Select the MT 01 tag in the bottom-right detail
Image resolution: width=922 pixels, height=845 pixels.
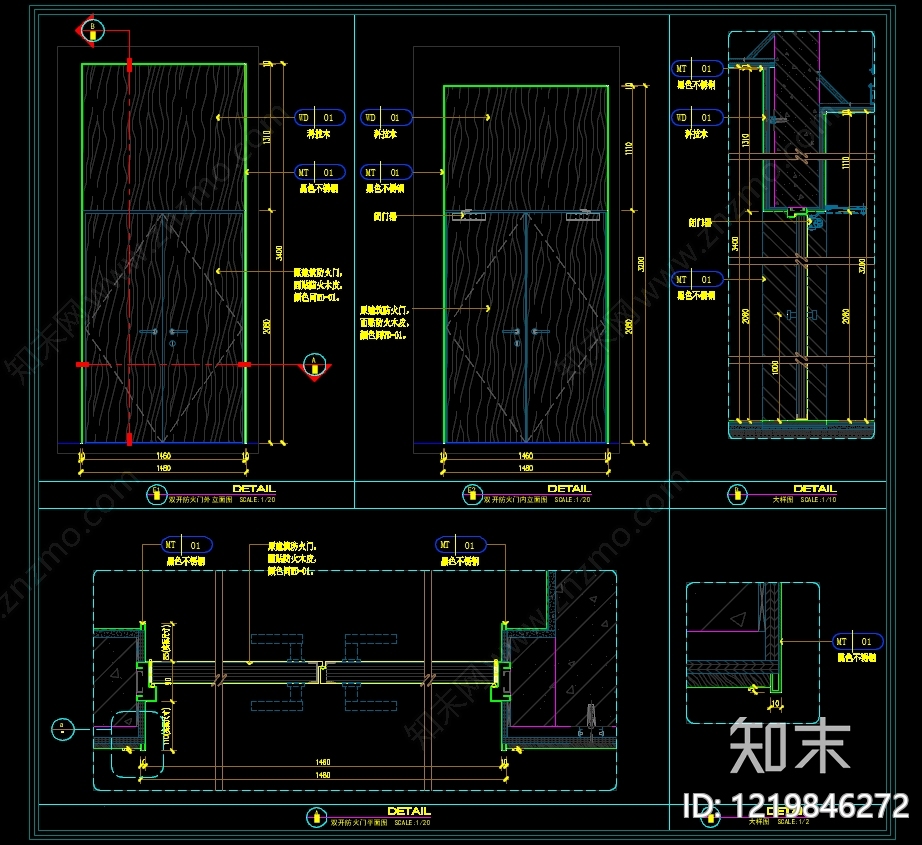pos(857,642)
